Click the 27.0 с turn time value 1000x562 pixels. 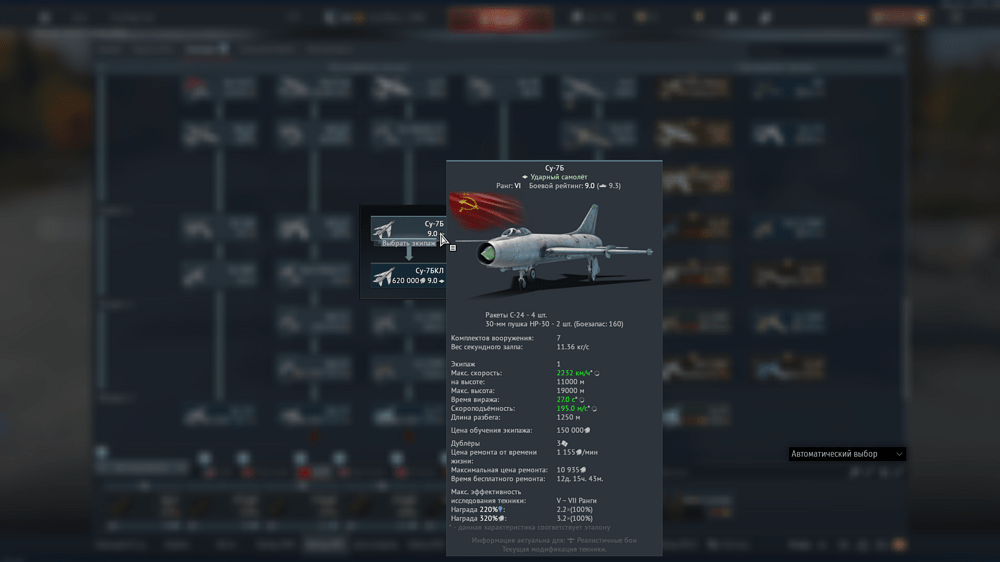pos(566,400)
